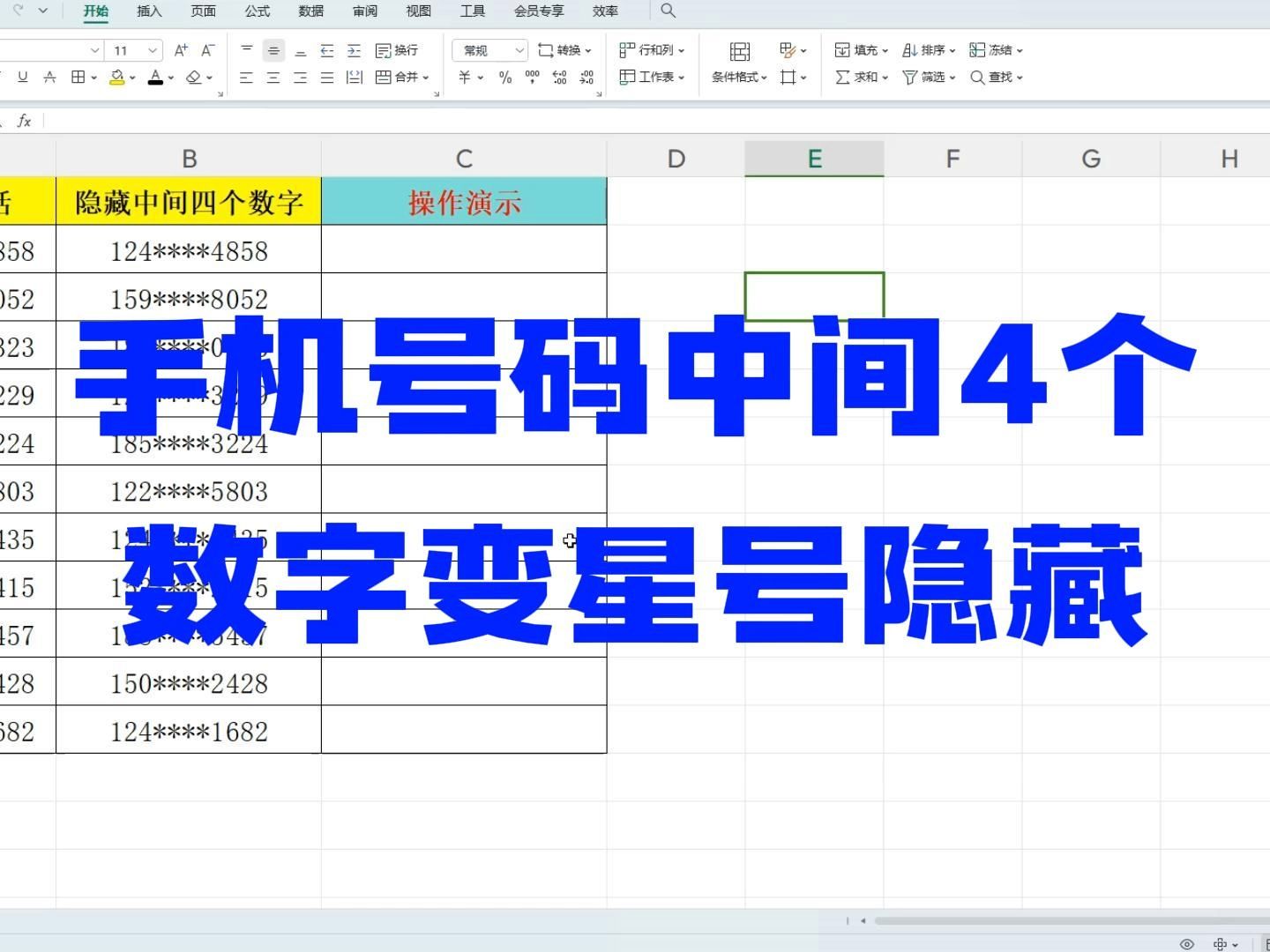The image size is (1270, 952).
Task: Toggle middle vertical alignment
Action: [273, 50]
